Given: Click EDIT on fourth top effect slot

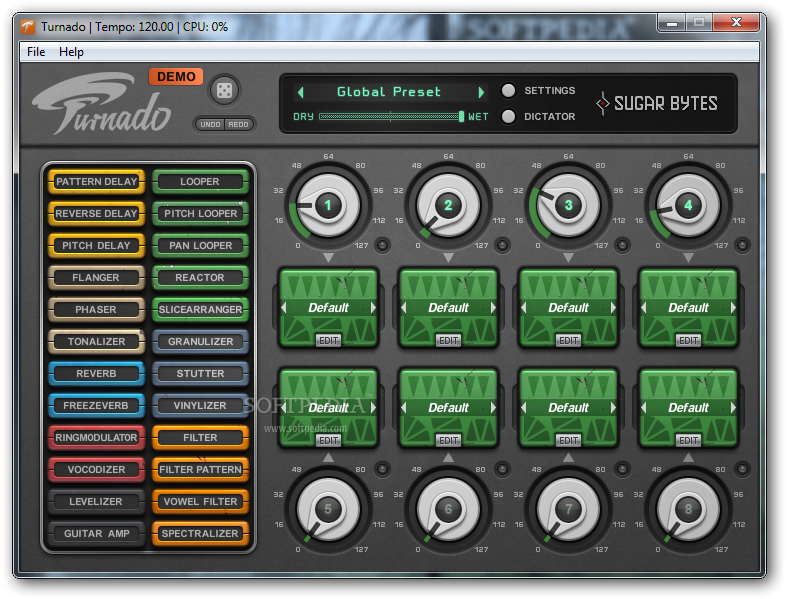Looking at the screenshot, I should click(688, 340).
